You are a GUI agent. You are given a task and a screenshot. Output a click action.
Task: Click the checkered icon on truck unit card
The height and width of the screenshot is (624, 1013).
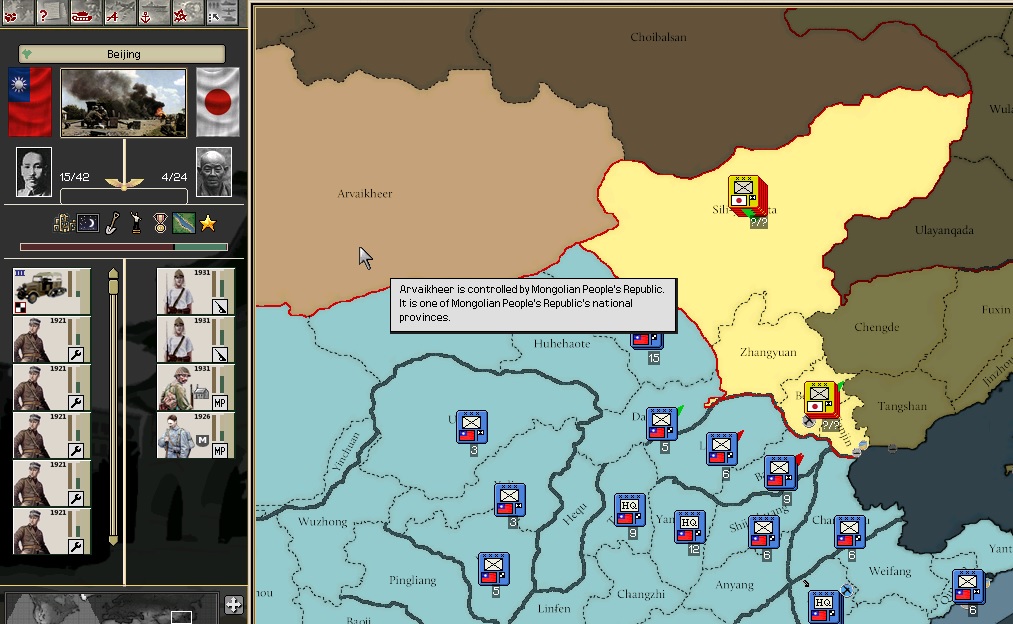[x=20, y=307]
